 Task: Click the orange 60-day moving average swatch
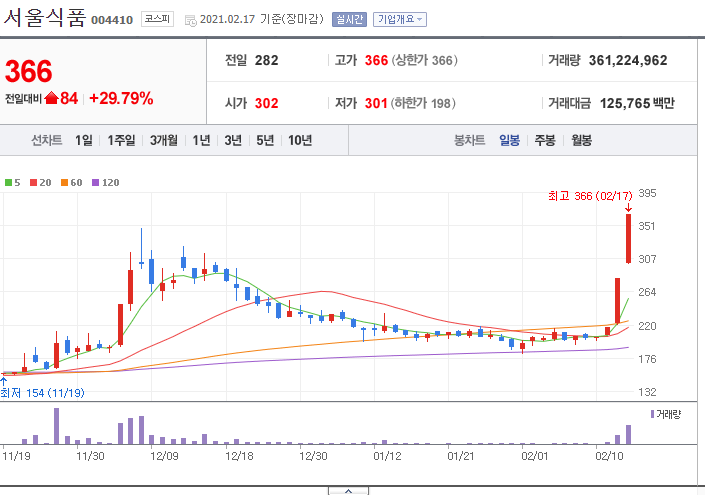pyautogui.click(x=64, y=183)
